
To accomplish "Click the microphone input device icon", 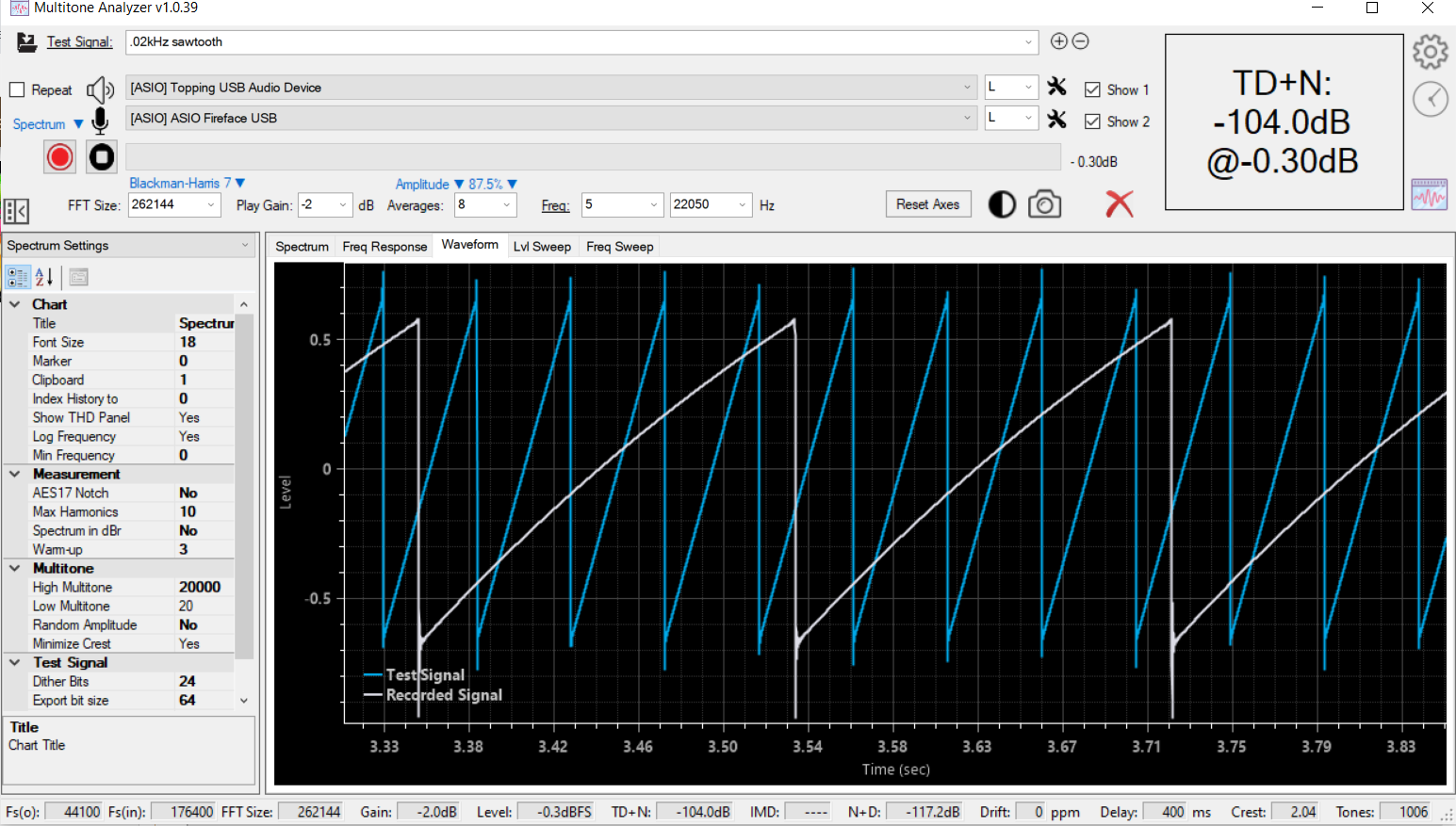I will [x=100, y=121].
